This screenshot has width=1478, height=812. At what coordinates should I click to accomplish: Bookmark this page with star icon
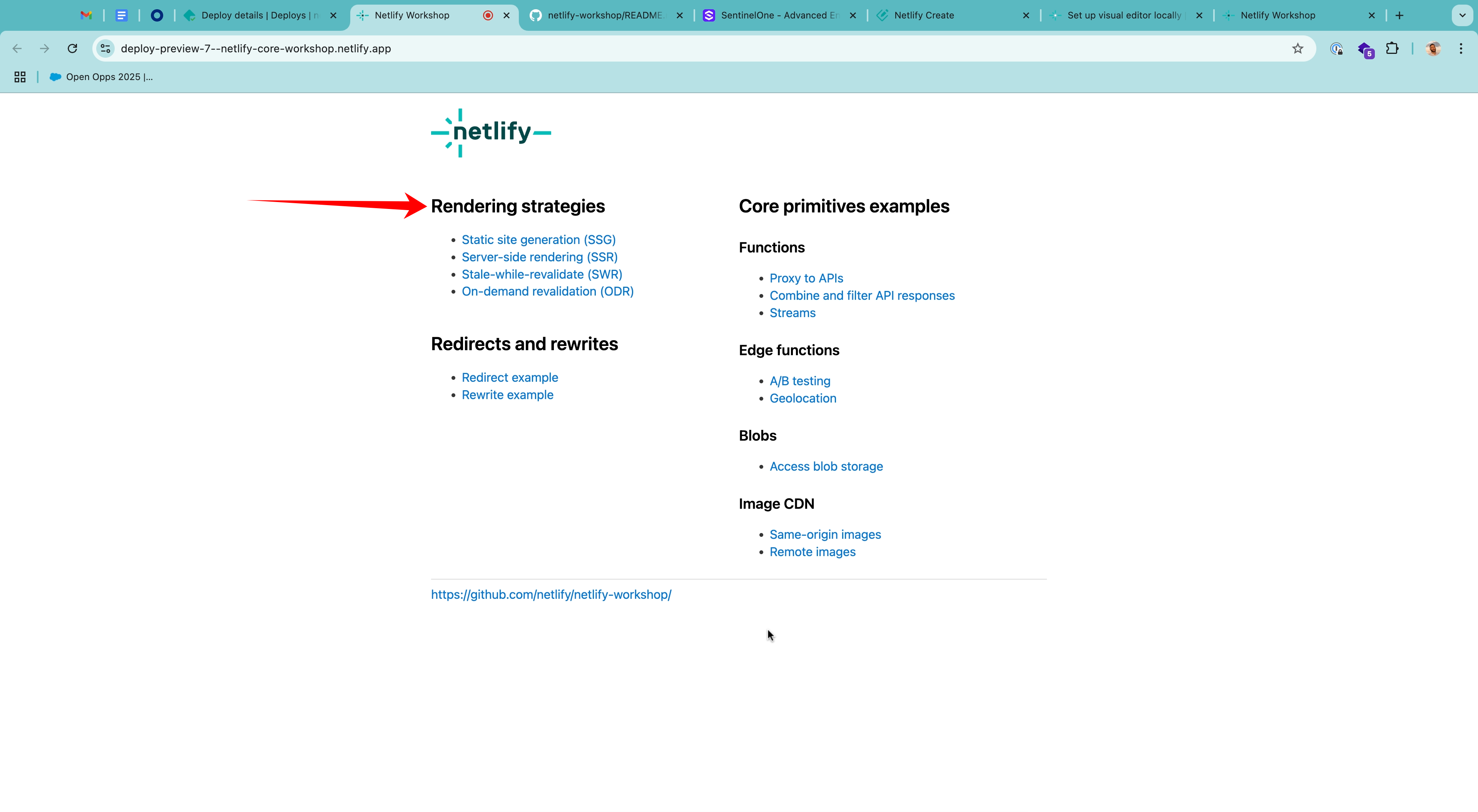[1297, 49]
